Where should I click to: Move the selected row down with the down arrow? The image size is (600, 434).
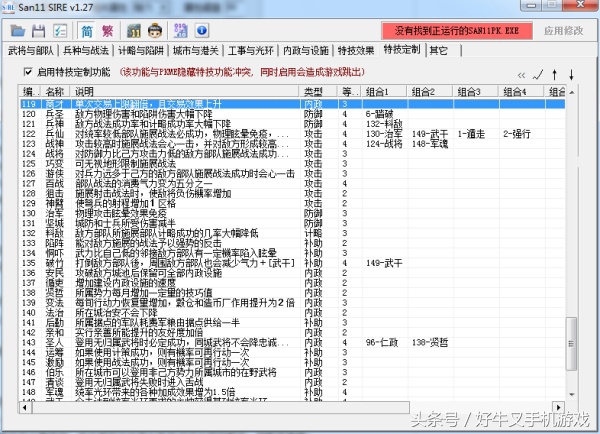click(x=571, y=74)
